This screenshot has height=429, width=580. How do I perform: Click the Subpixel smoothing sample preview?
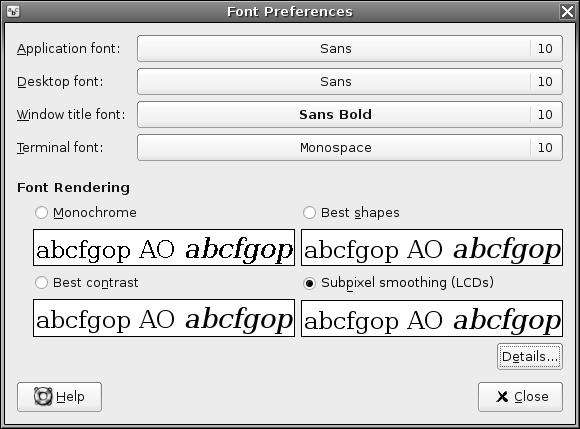pos(432,318)
